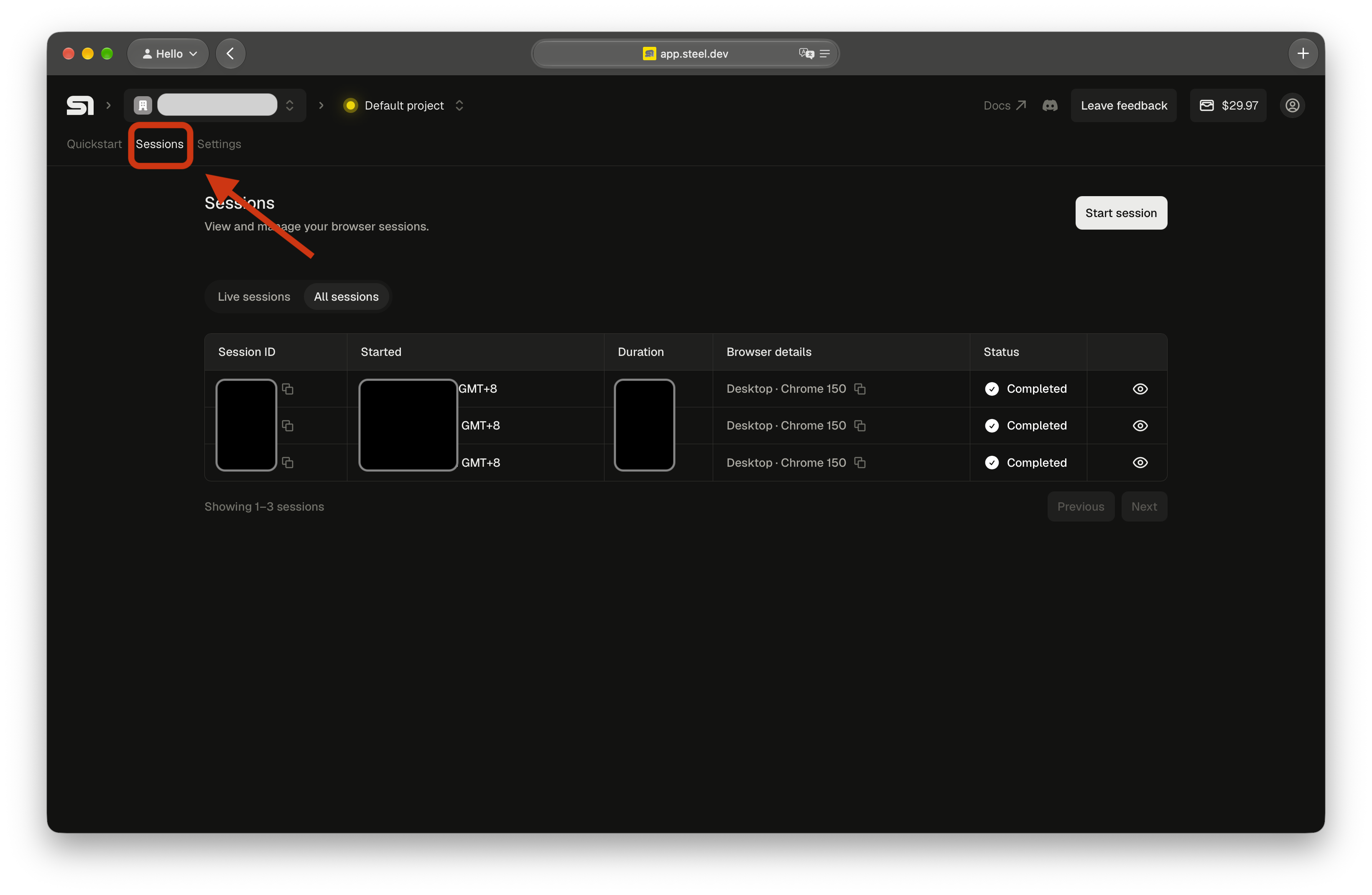Click the Start session button
1372x895 pixels.
1121,213
